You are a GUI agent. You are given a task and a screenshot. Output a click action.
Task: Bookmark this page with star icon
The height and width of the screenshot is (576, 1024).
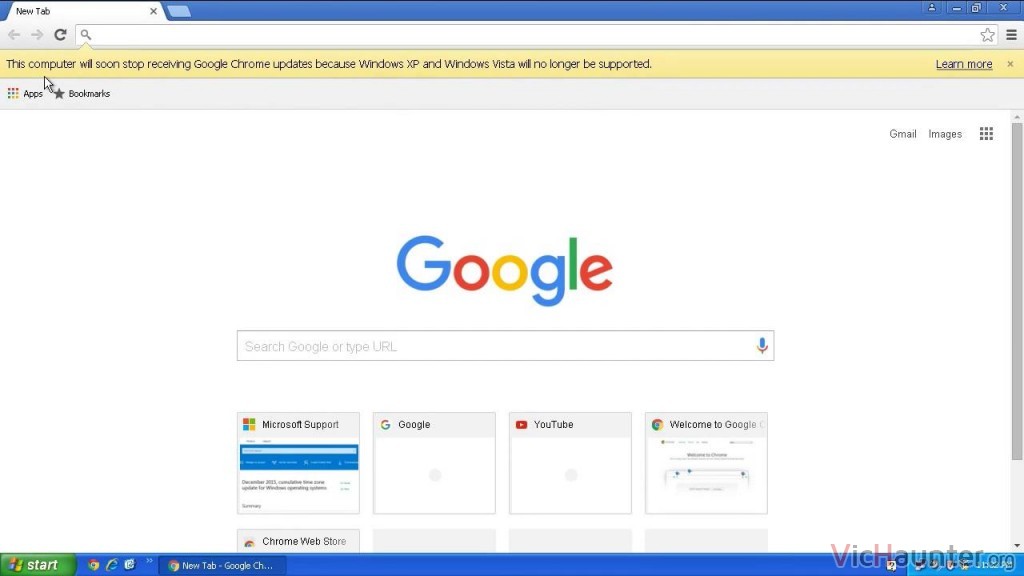coord(987,35)
